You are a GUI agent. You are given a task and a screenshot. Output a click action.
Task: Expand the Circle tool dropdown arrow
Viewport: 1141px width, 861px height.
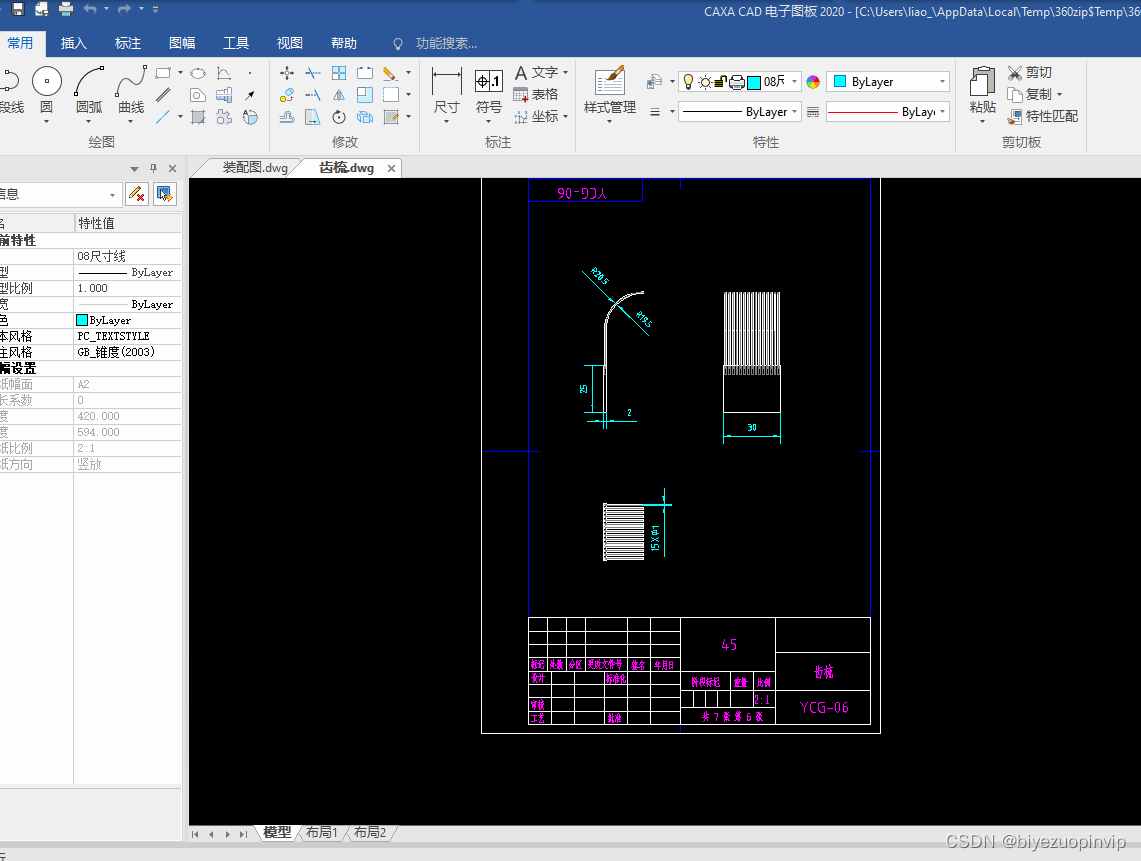tap(47, 122)
